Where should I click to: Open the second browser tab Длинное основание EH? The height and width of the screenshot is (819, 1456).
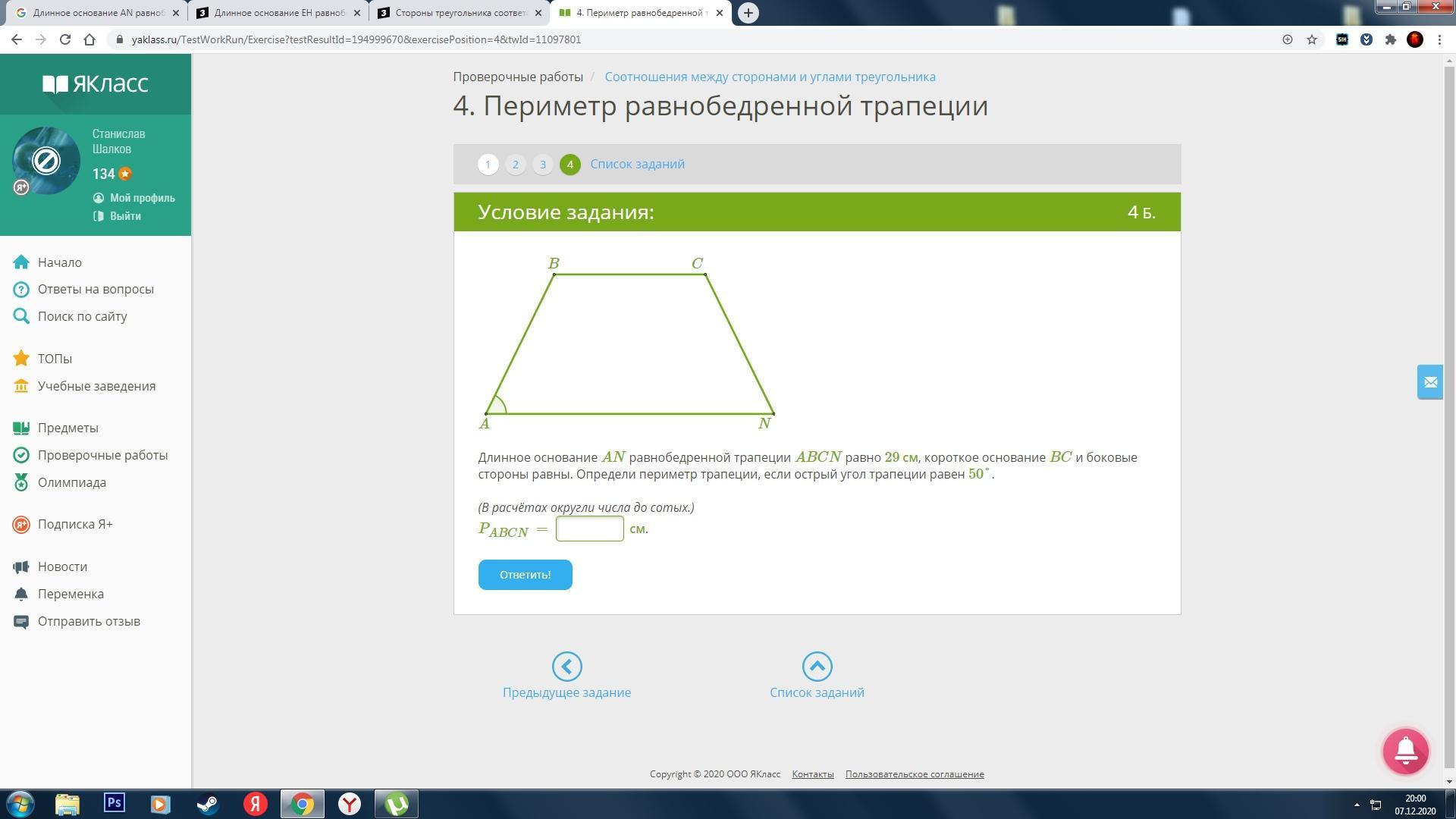(278, 13)
